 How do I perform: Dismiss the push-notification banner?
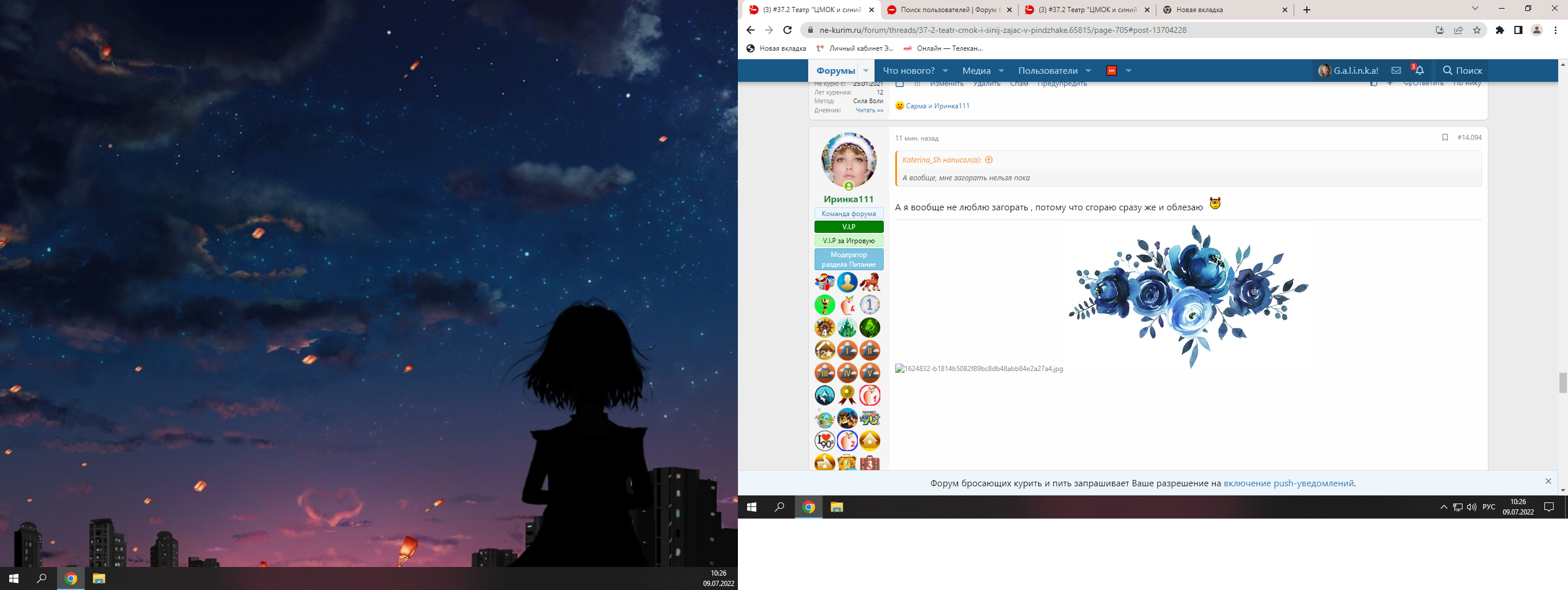pos(1548,481)
